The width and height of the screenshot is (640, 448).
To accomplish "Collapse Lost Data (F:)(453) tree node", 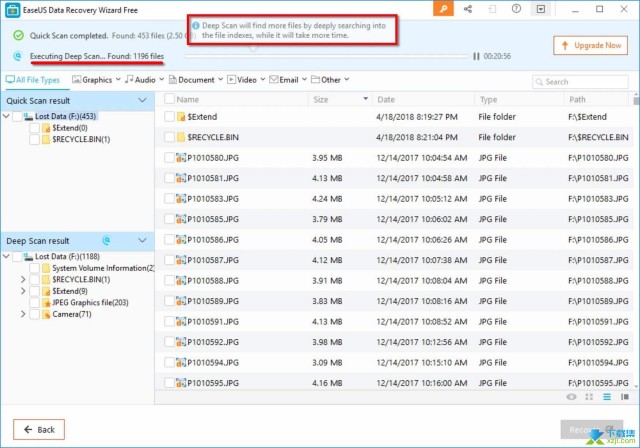I will click(6, 116).
